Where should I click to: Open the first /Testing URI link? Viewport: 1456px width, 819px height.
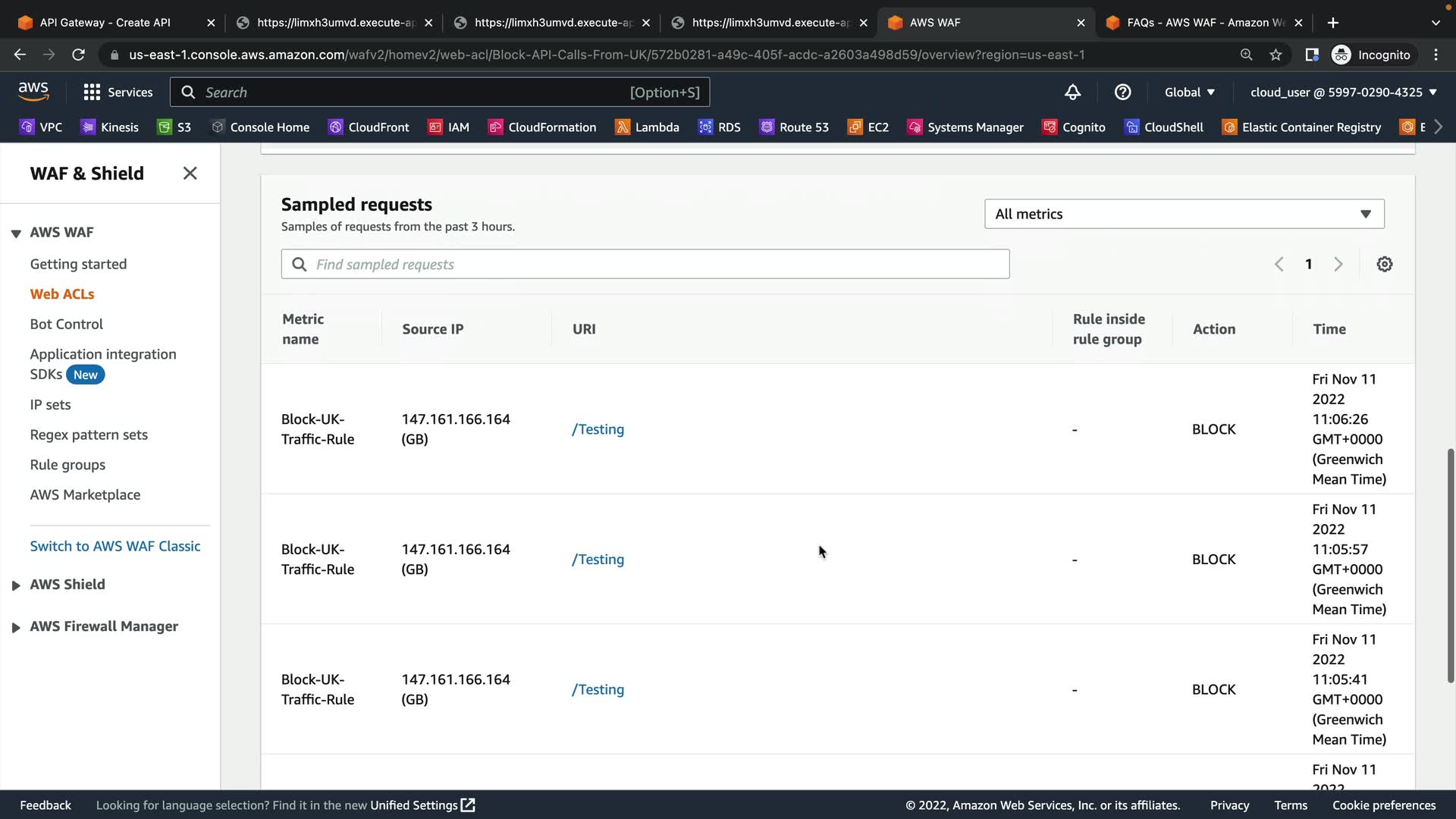pyautogui.click(x=598, y=429)
